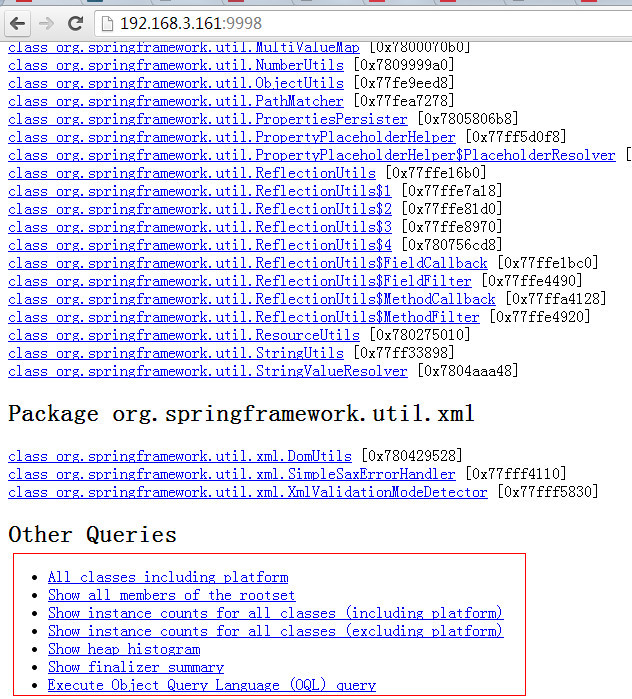
Task: Show the finalizer summary
Action: click(136, 667)
